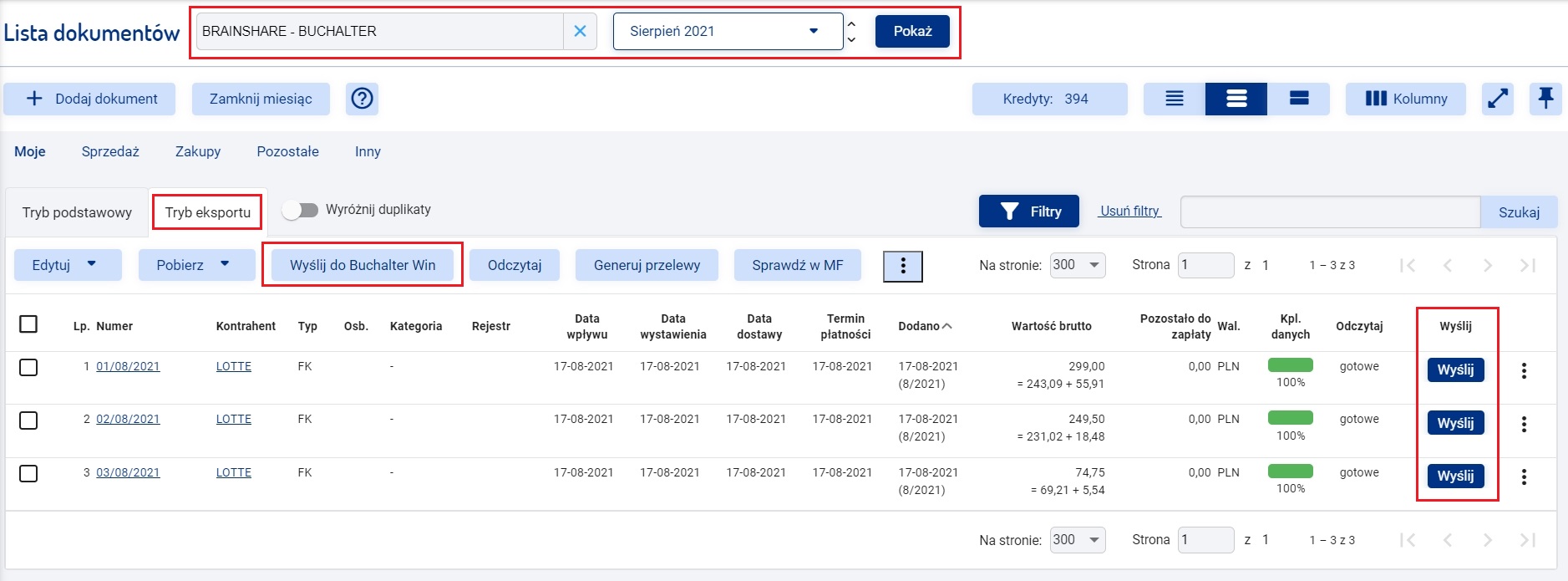Step to next month with up arrow
The image size is (1568, 581).
point(851,23)
